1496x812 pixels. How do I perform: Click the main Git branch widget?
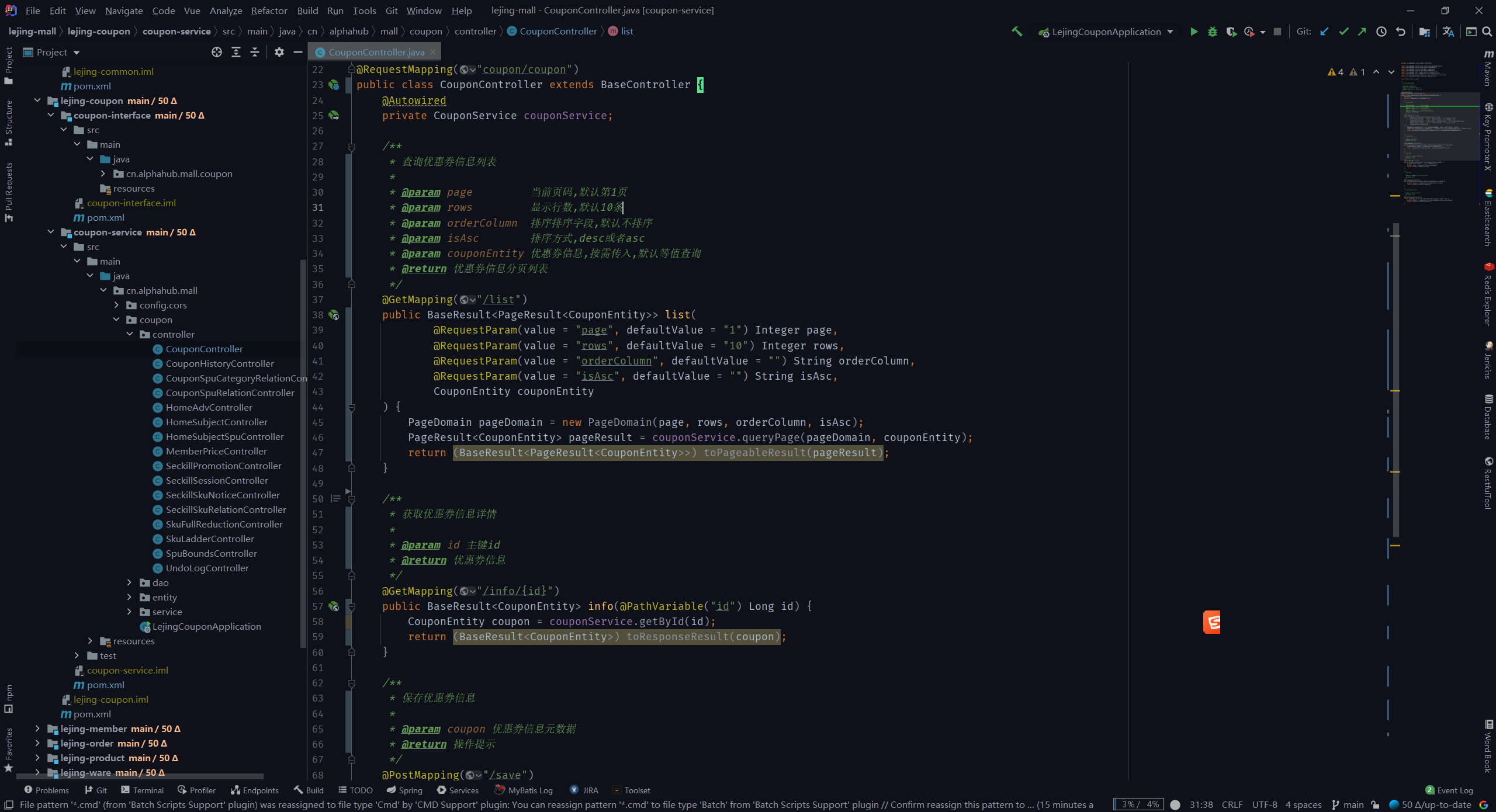click(x=1348, y=805)
